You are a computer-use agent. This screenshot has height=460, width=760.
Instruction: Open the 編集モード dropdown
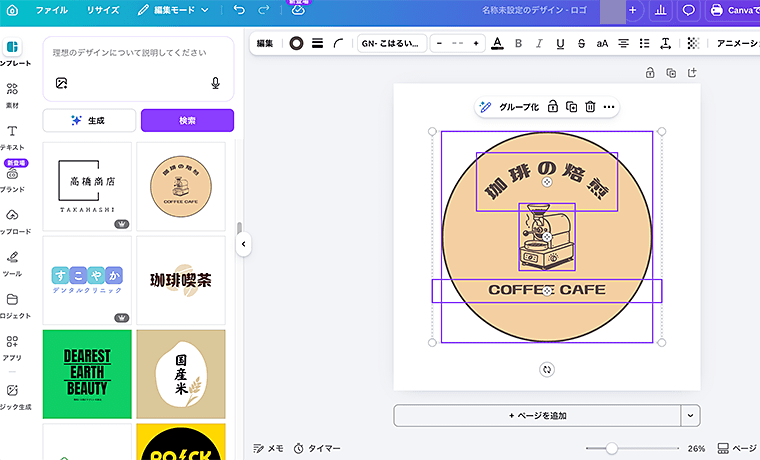(173, 10)
